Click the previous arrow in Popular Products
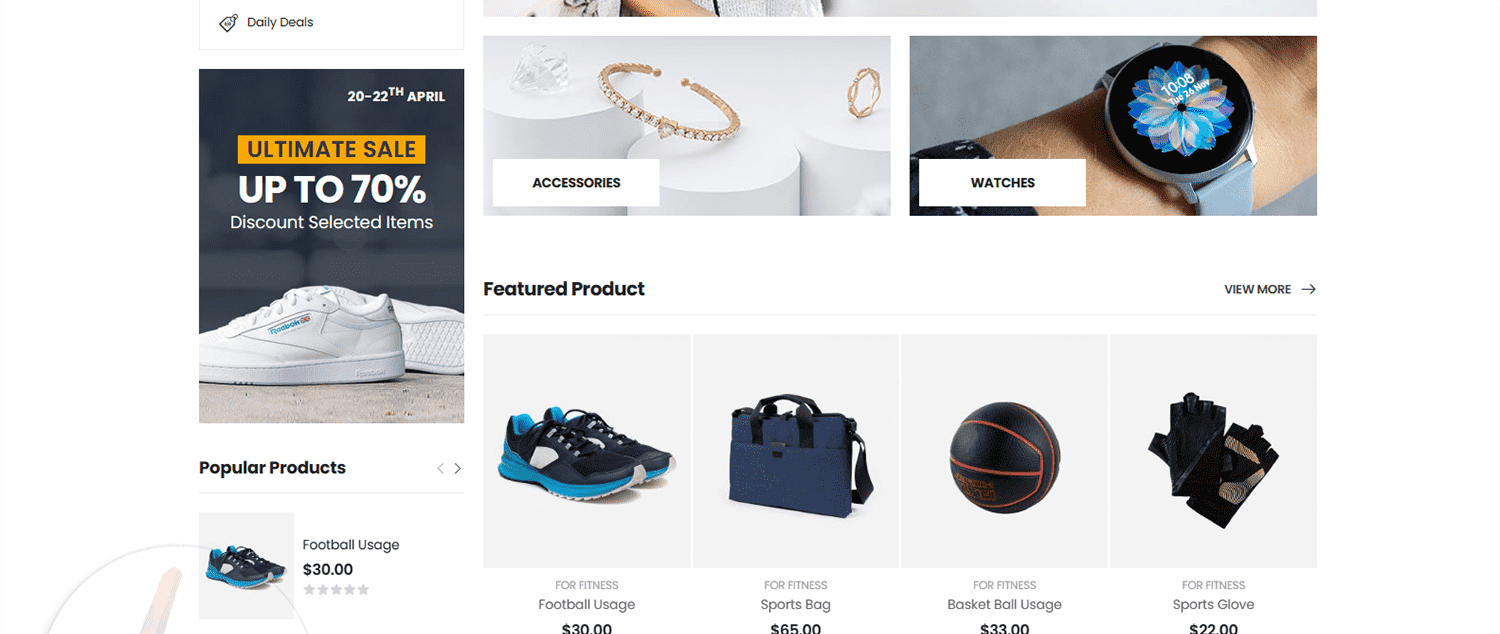This screenshot has height=634, width=1500. click(440, 468)
